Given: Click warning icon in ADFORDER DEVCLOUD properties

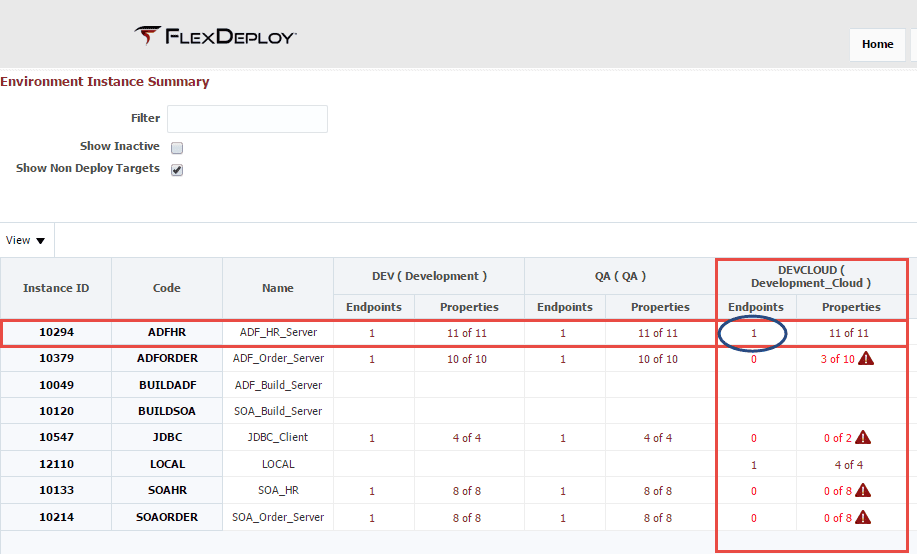Looking at the screenshot, I should 866,358.
